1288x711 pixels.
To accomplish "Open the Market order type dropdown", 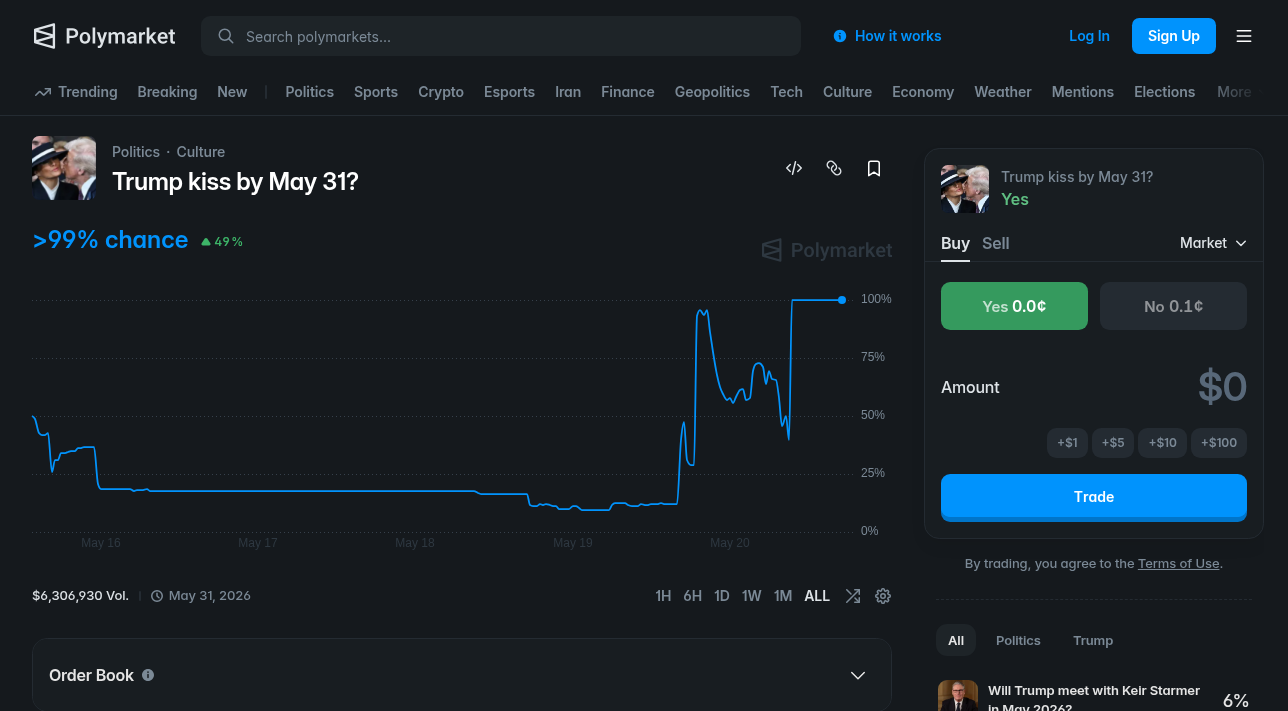I will (x=1213, y=243).
